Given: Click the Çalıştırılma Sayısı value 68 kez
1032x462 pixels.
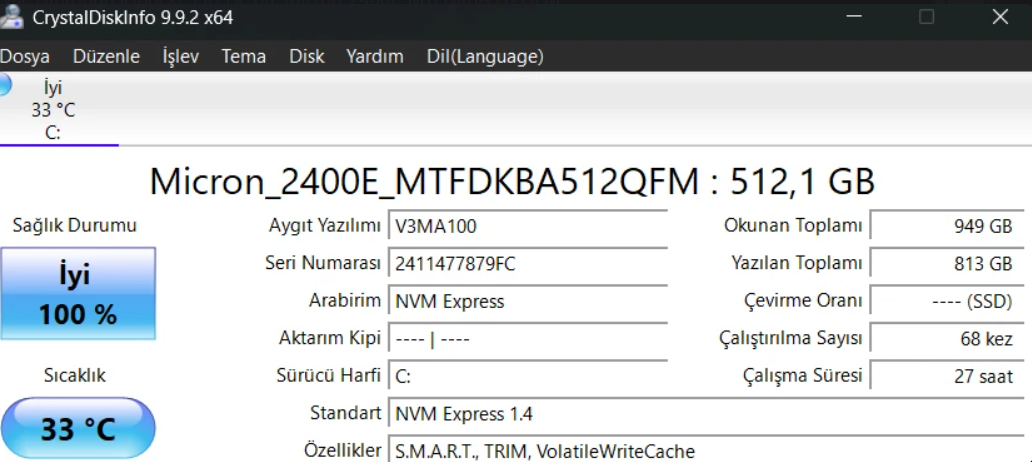Looking at the screenshot, I should click(x=947, y=339).
